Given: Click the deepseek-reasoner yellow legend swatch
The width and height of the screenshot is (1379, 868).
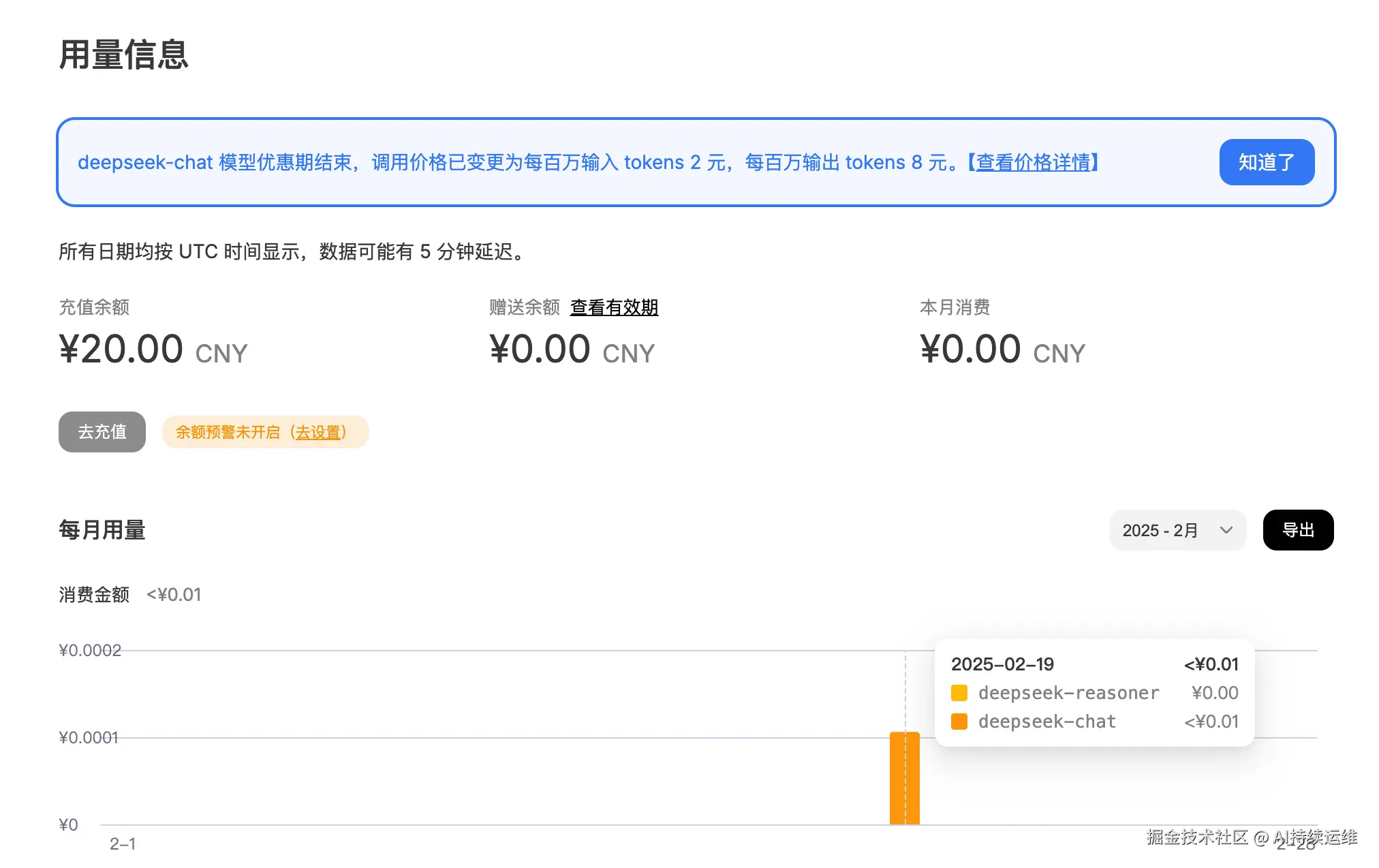Looking at the screenshot, I should pos(959,693).
